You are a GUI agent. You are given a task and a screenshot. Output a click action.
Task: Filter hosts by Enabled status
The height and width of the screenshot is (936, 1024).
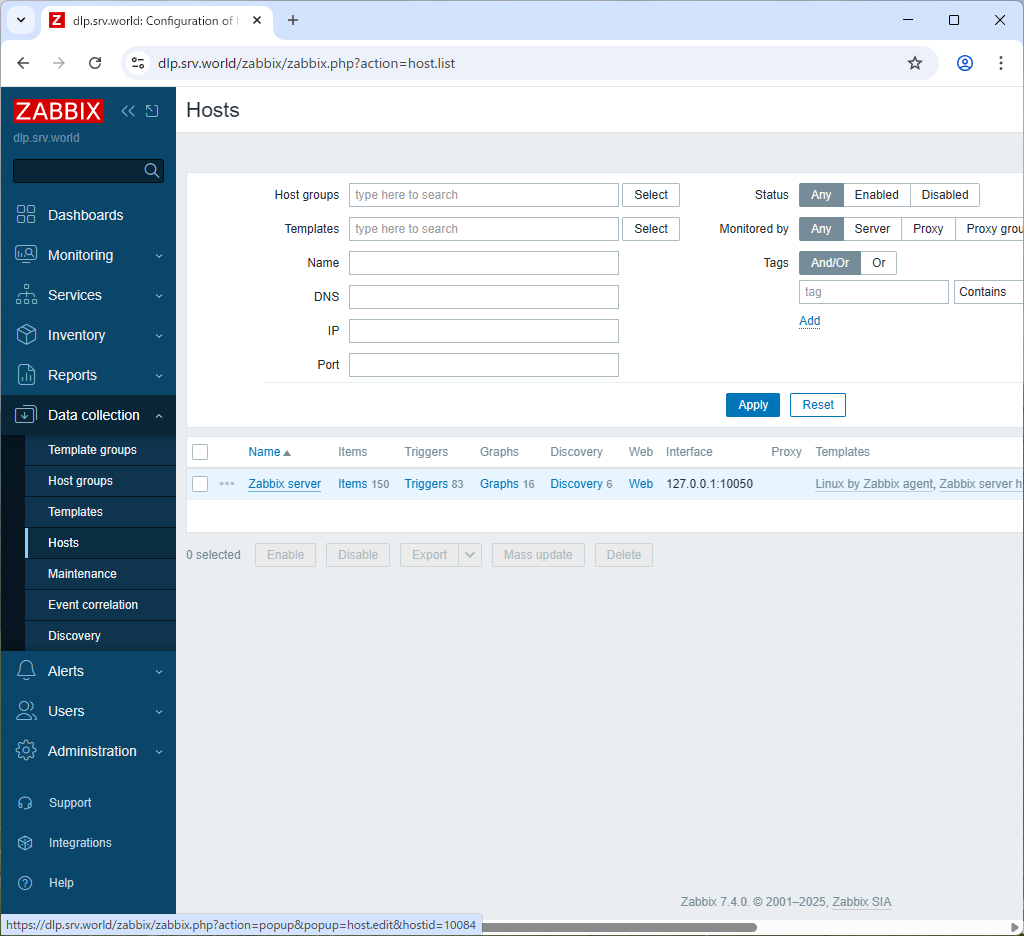click(876, 194)
